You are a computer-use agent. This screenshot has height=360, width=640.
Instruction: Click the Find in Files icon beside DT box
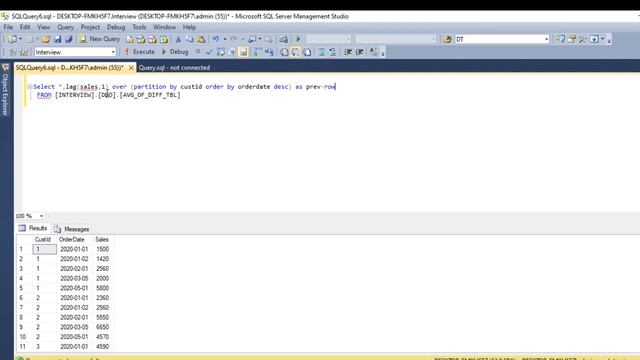tap(447, 39)
